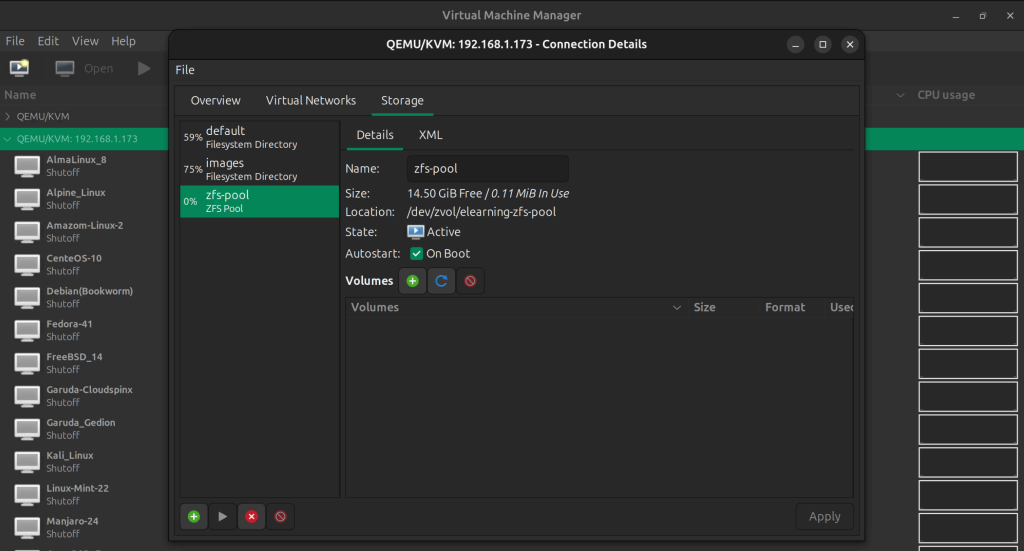The width and height of the screenshot is (1024, 551).
Task: Click the Active state monitor icon
Action: pyautogui.click(x=415, y=232)
